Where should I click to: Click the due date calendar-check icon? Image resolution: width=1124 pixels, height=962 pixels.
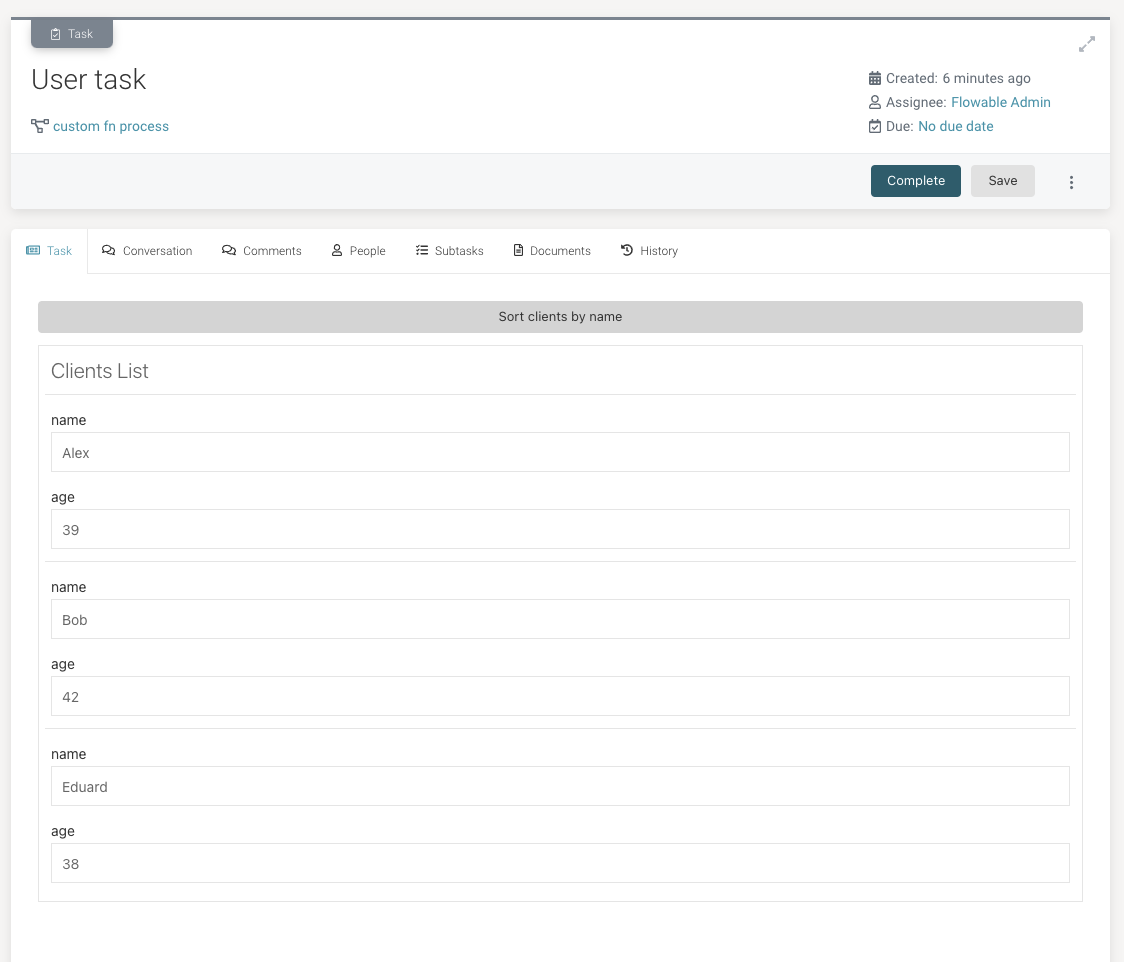coord(875,126)
